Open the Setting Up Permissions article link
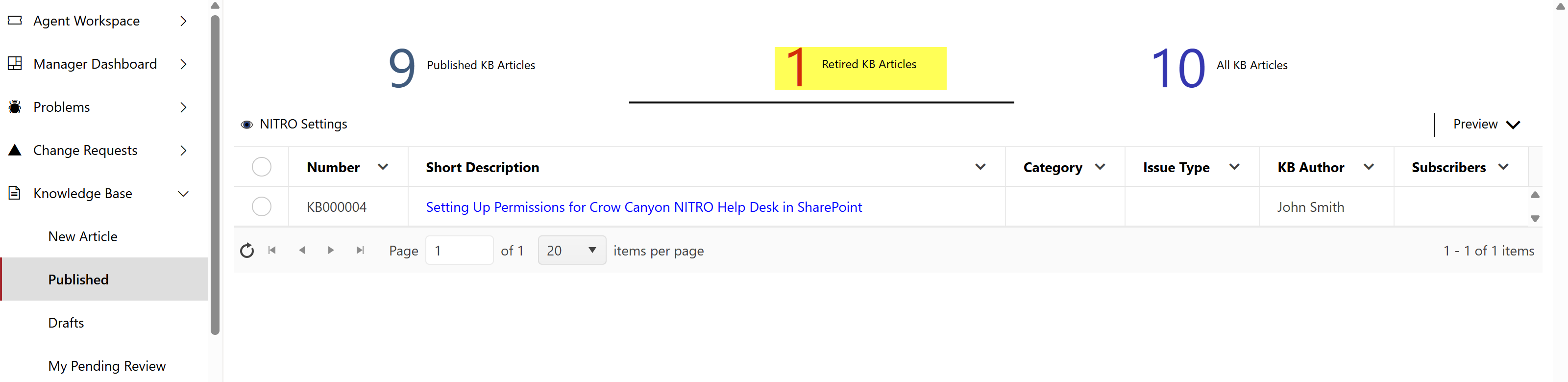The height and width of the screenshot is (382, 1568). tap(643, 207)
